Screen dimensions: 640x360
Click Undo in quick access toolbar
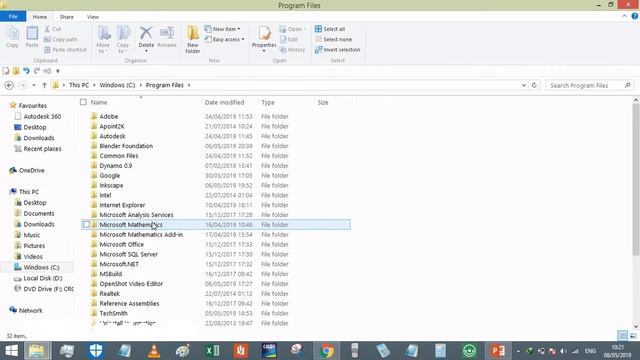click(x=27, y=71)
